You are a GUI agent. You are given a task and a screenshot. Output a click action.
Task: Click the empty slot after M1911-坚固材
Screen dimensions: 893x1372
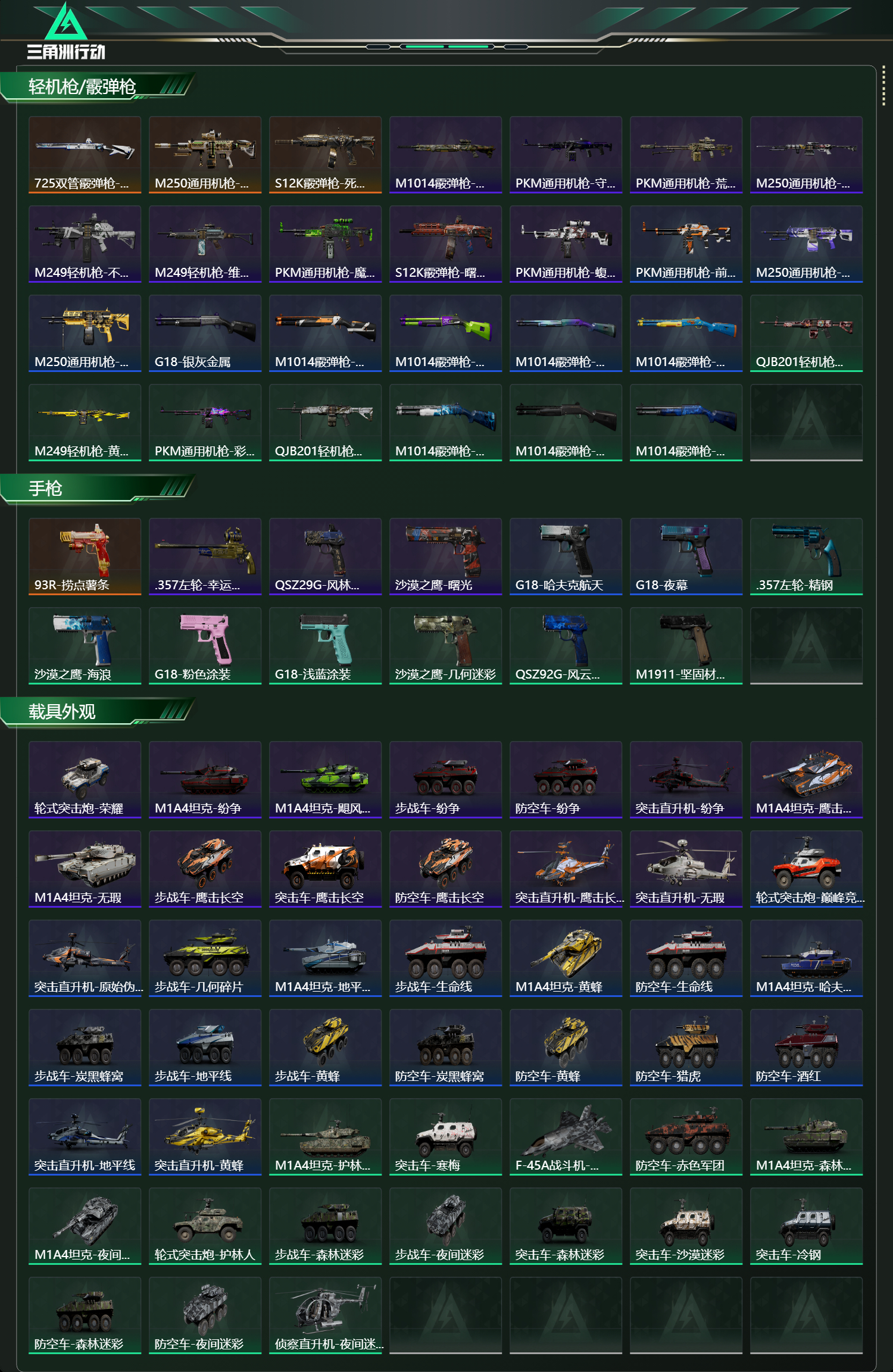(807, 645)
